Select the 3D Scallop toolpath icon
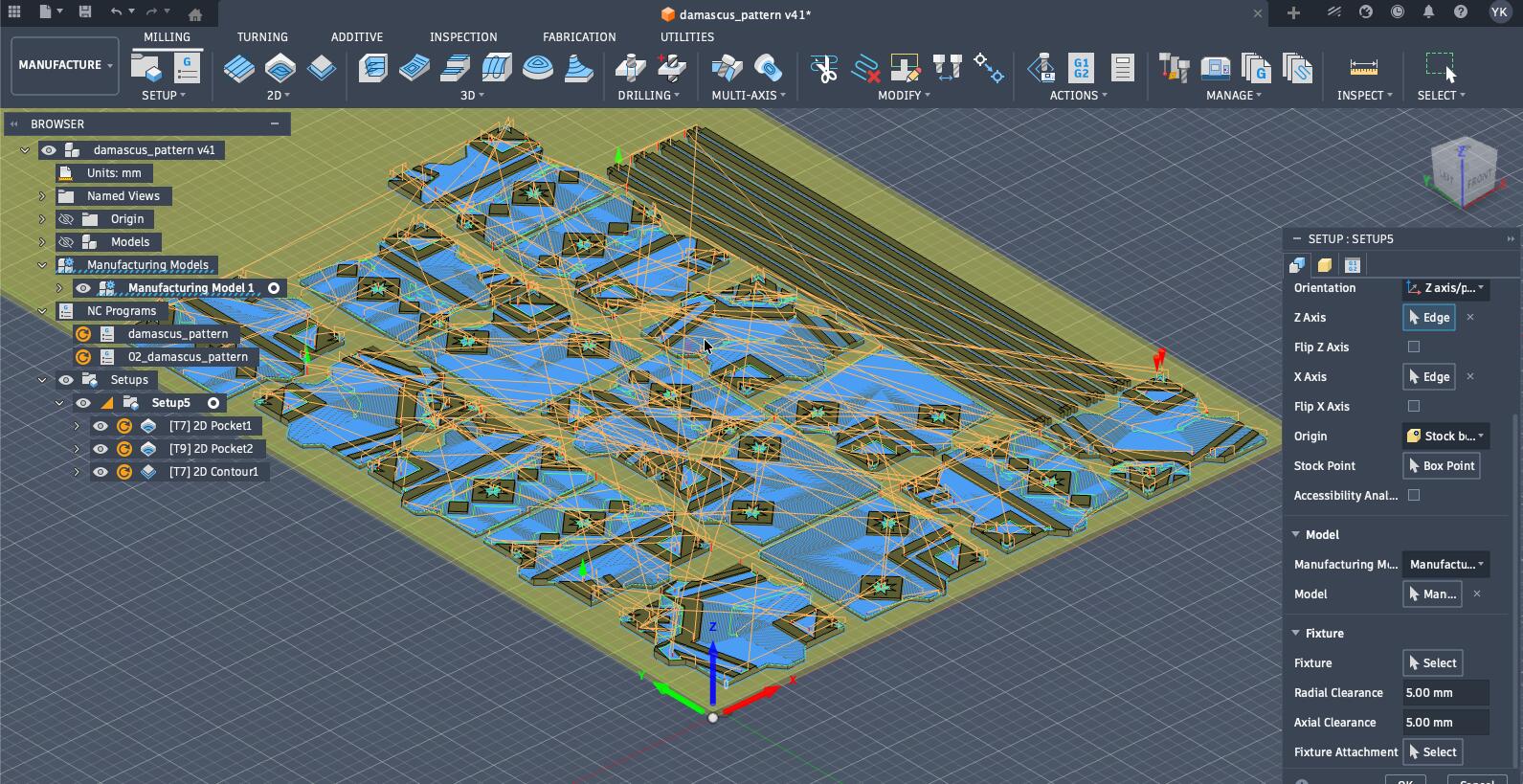Screen dimensions: 1523x784 click(538, 68)
